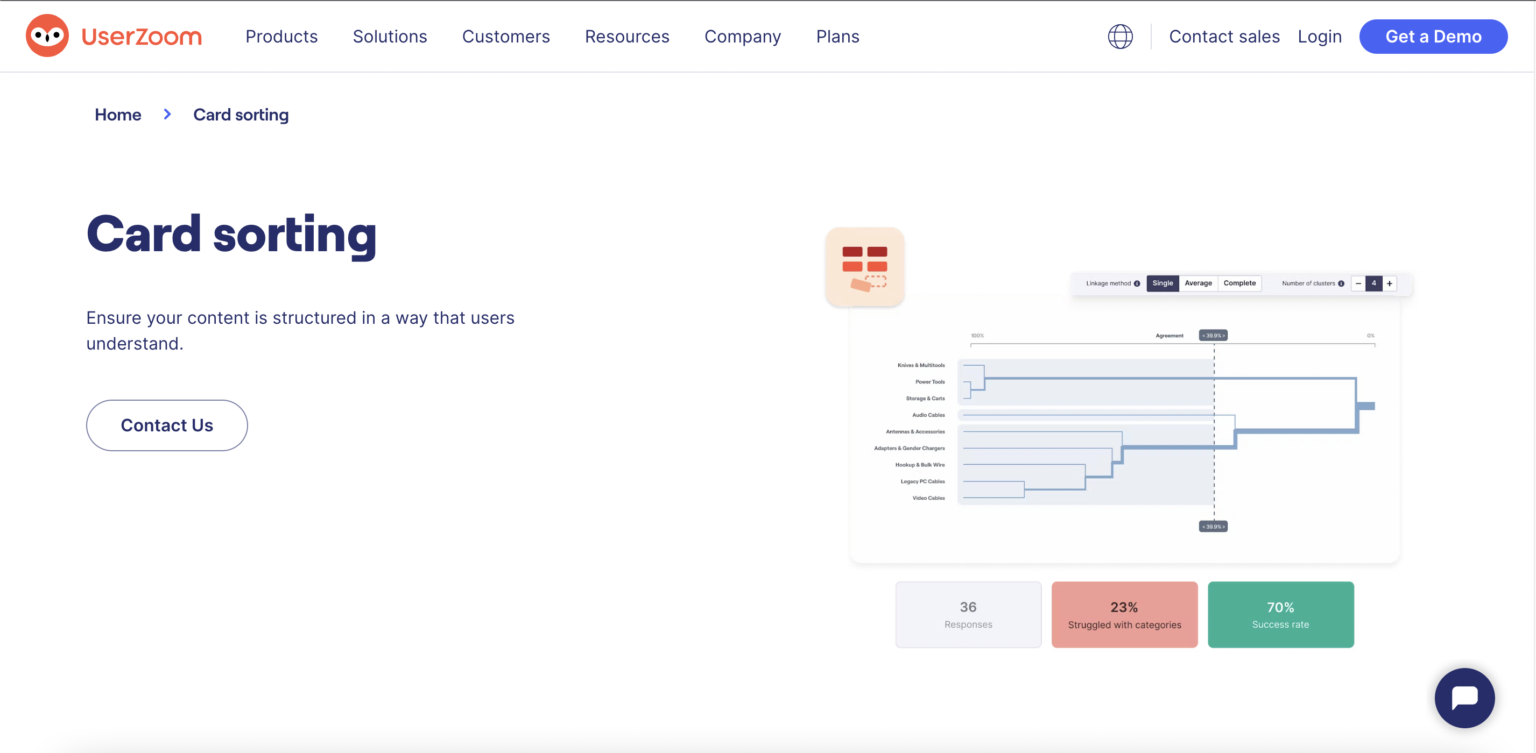Go to the Customers section
Viewport: 1536px width, 753px height.
[x=506, y=36]
